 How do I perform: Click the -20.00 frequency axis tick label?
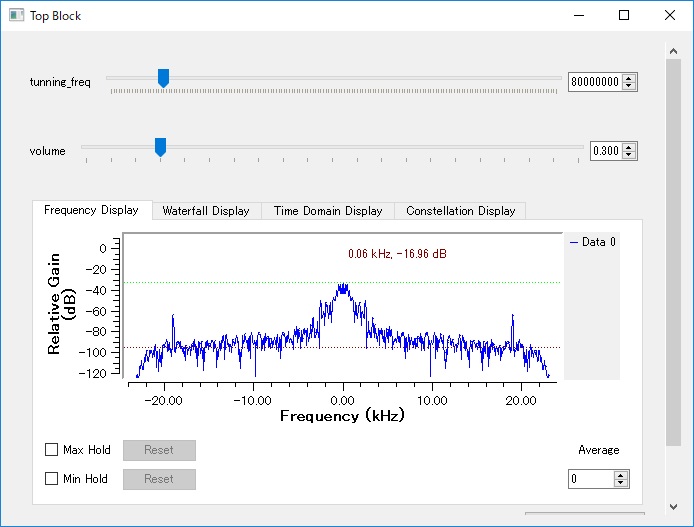[x=164, y=401]
